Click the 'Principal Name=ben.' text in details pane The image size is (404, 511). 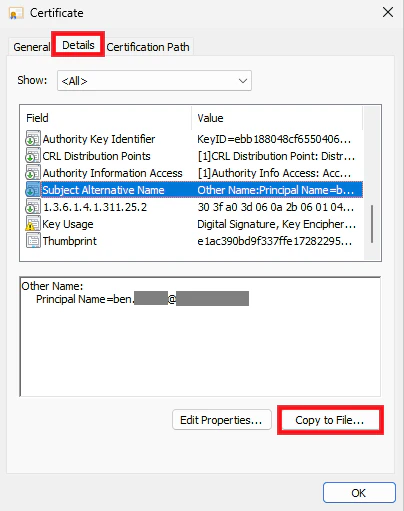85,299
